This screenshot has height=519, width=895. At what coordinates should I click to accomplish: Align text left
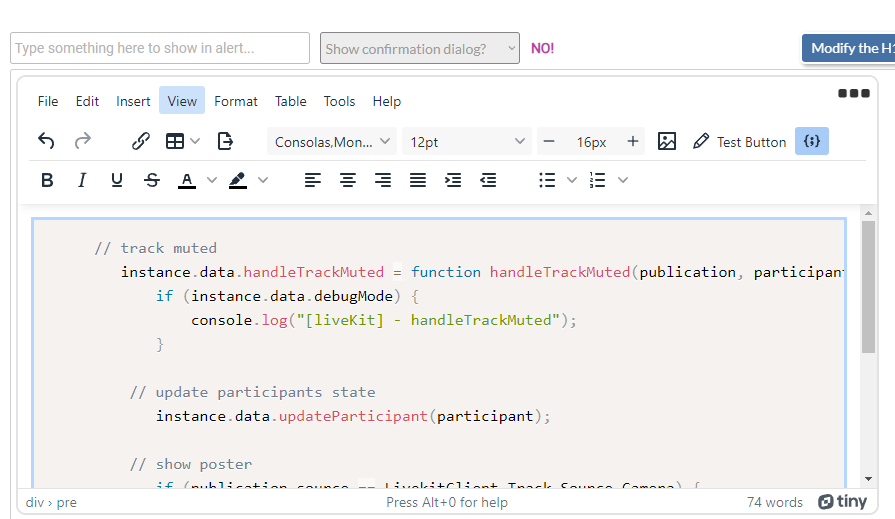point(312,180)
